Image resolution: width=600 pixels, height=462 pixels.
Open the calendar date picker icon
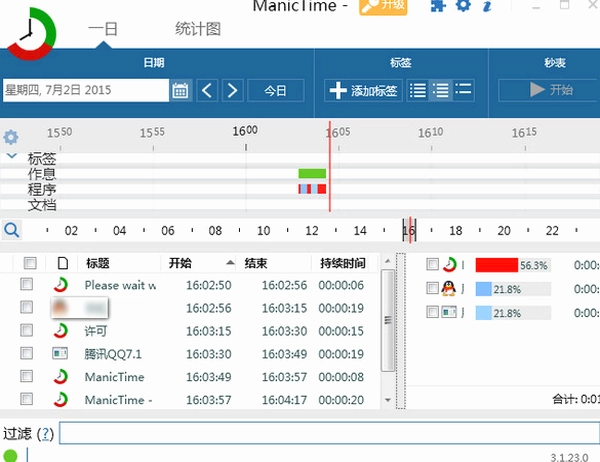tap(180, 90)
